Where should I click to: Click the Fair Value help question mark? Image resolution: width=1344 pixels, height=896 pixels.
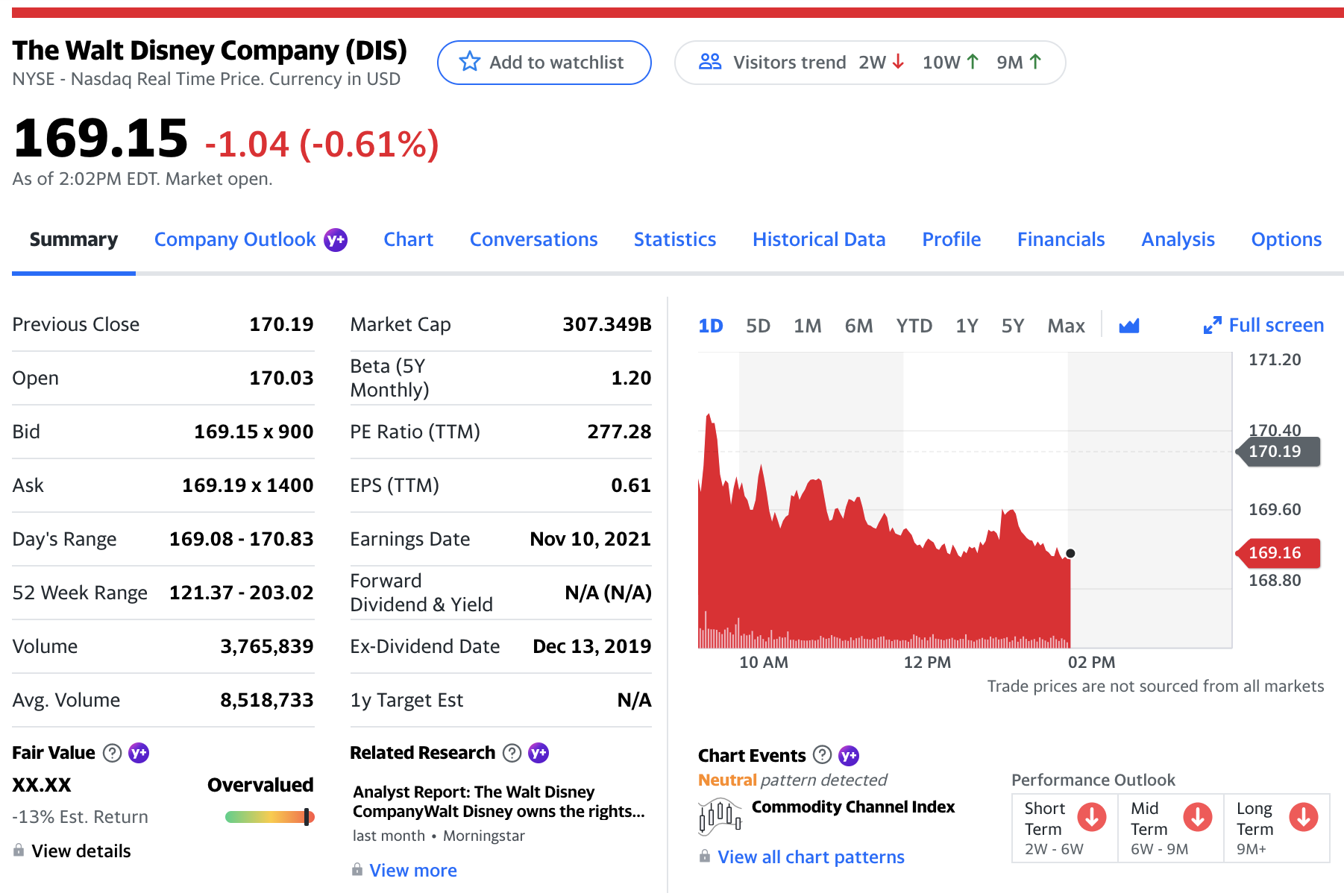coord(112,753)
